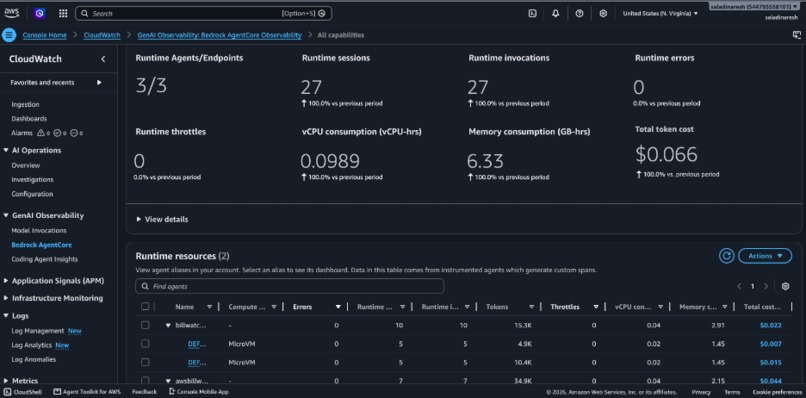Open Investigations in the sidebar
This screenshot has width=806, height=398.
coord(32,179)
